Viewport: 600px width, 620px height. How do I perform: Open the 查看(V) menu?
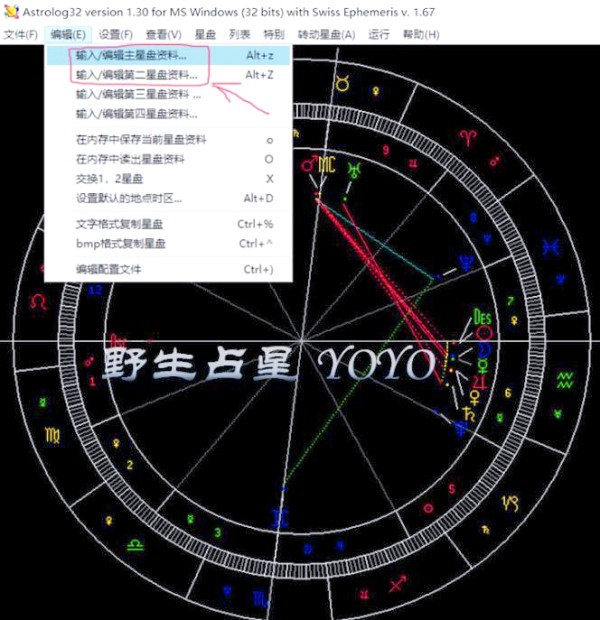click(x=163, y=35)
